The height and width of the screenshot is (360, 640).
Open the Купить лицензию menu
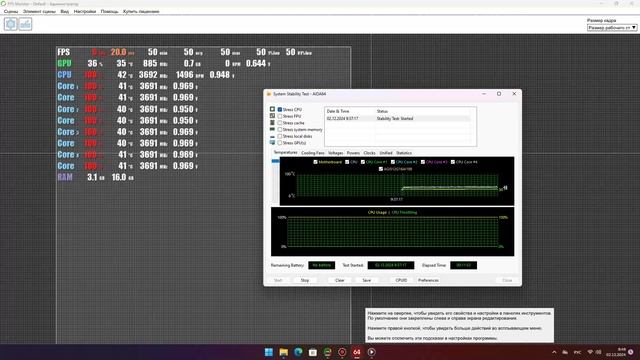(x=141, y=11)
